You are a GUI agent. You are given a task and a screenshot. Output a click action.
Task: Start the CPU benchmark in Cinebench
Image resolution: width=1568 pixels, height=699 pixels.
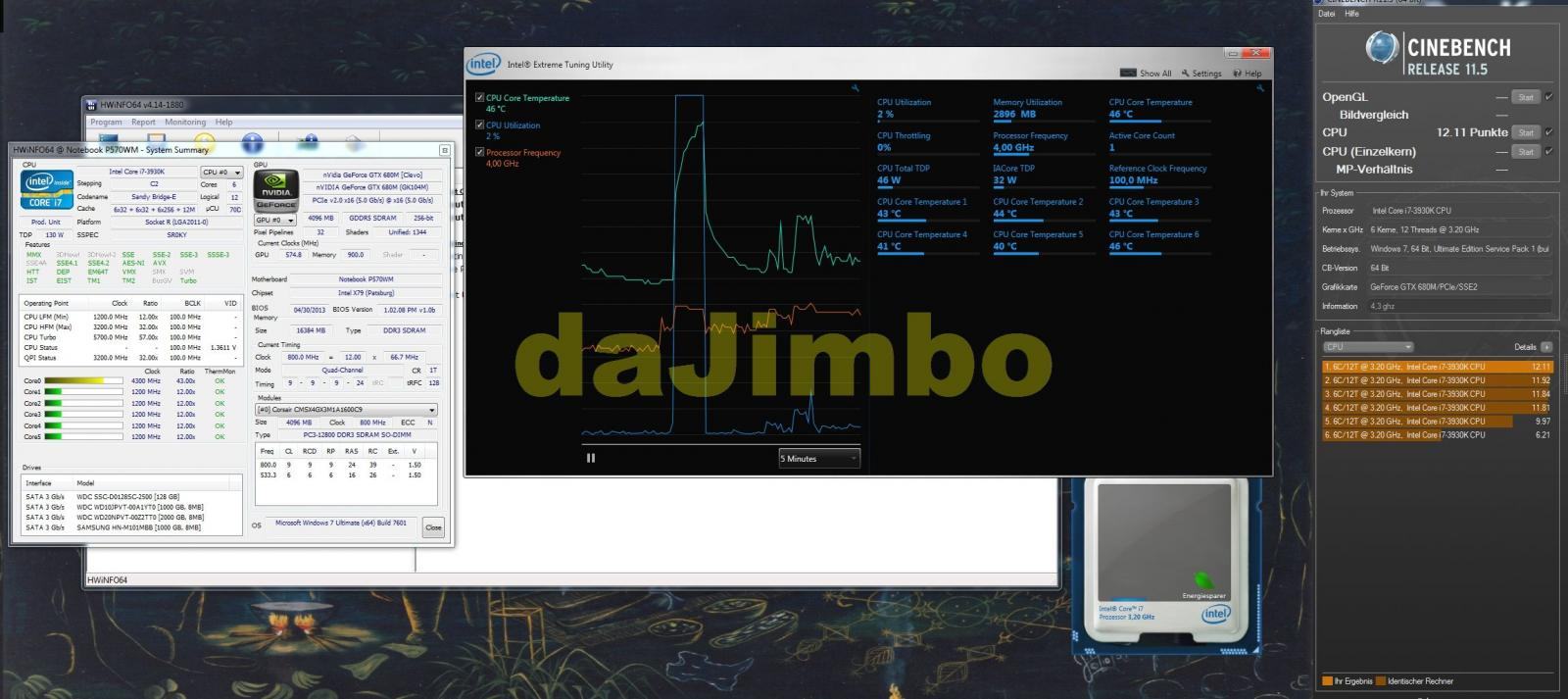1526,132
